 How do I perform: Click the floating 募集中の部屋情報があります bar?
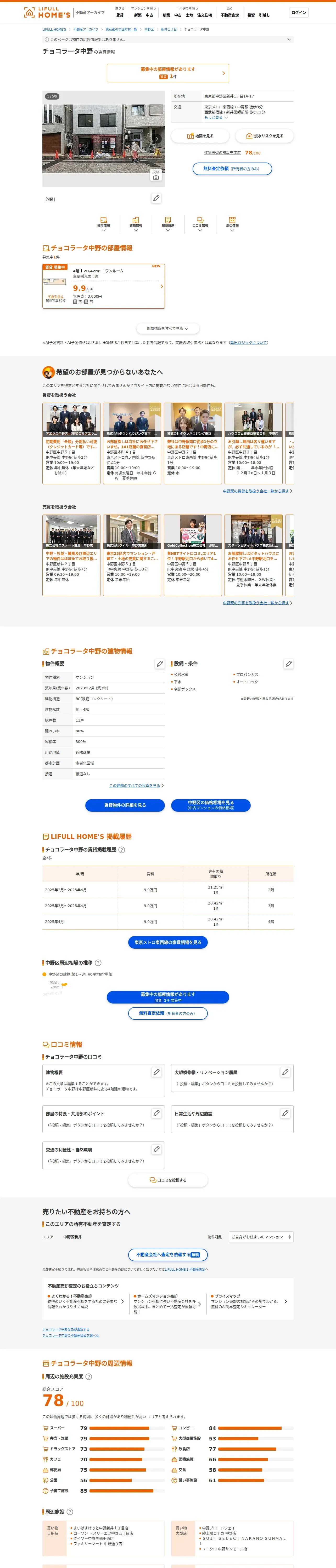[168, 997]
